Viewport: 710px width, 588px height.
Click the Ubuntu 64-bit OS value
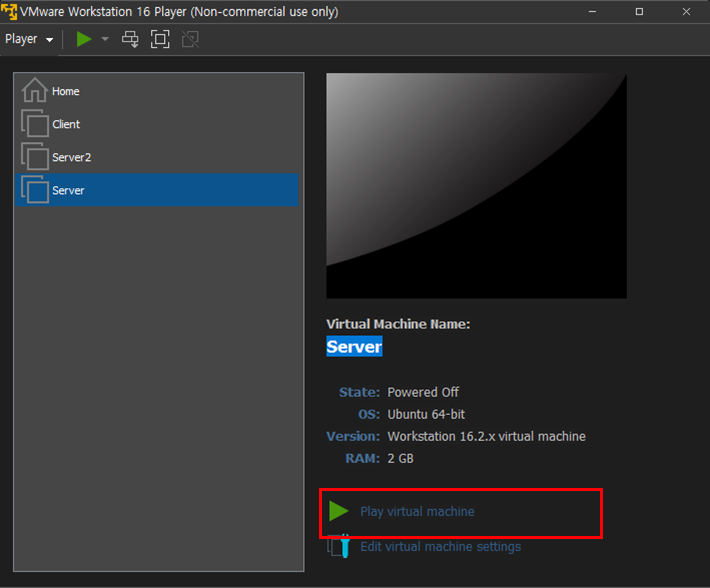click(426, 414)
